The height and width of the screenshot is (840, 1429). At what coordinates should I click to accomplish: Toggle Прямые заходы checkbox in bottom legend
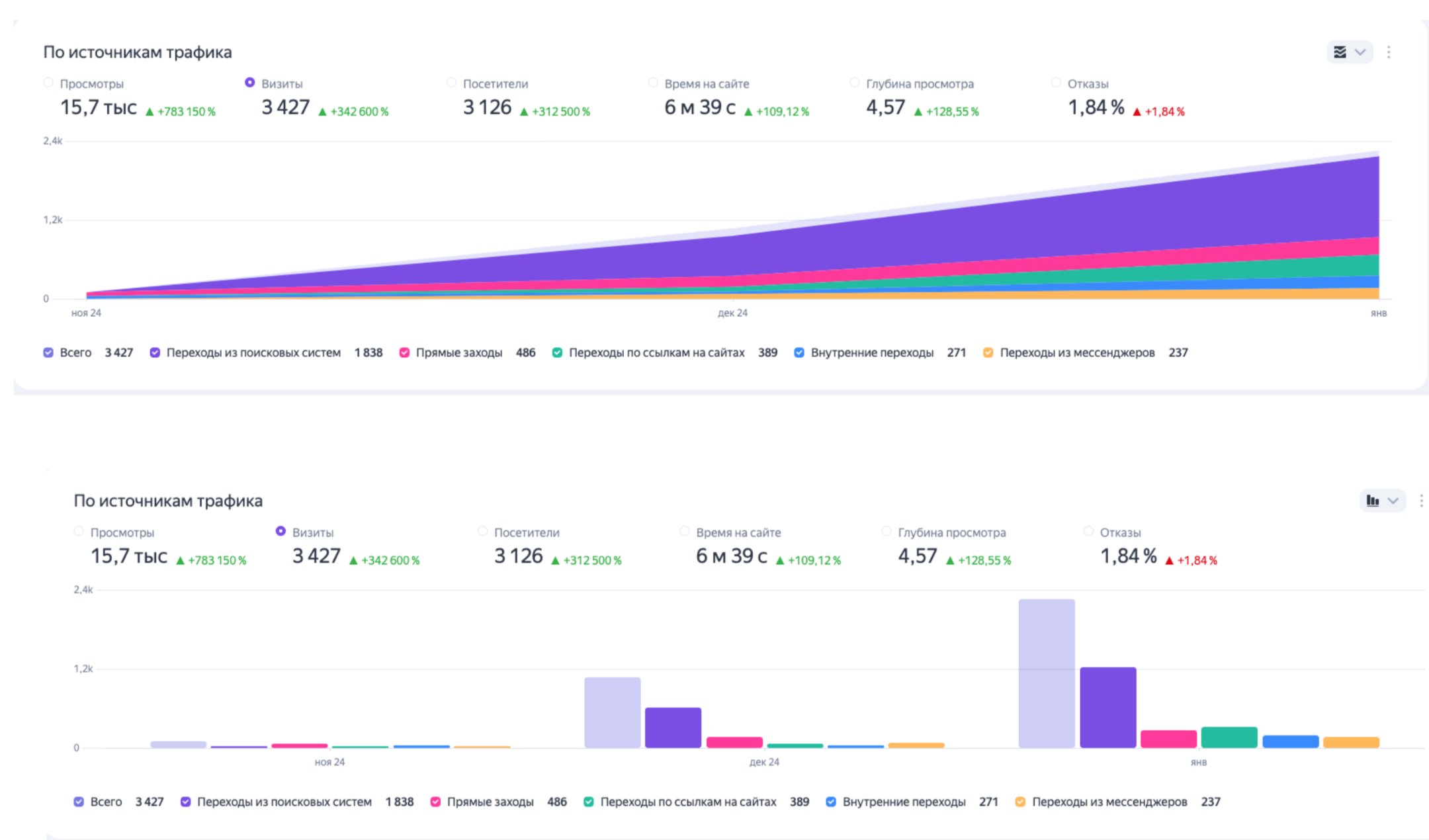click(x=435, y=802)
